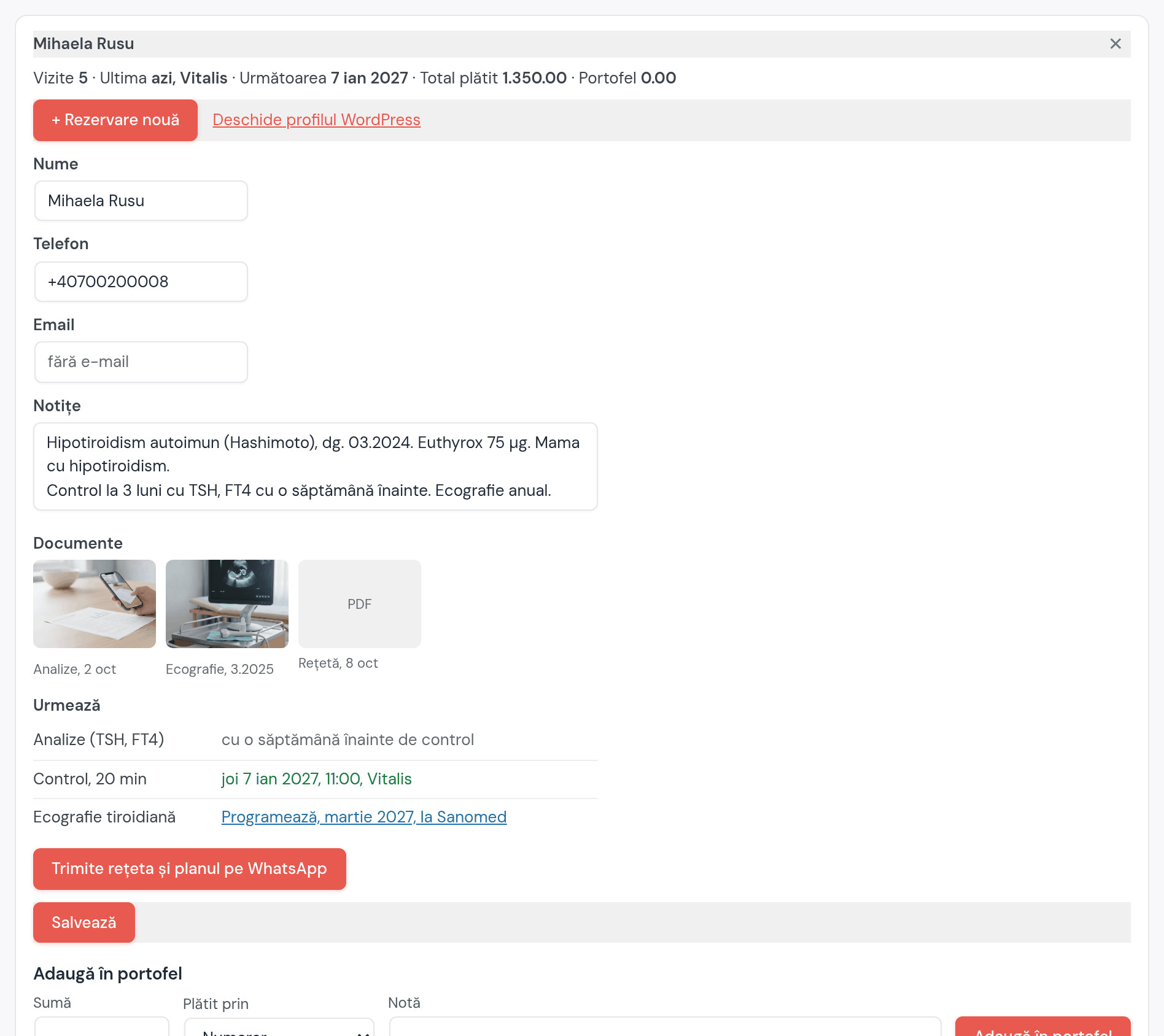Close the Mihaela Rusu patient panel
The width and height of the screenshot is (1164, 1036).
coord(1115,44)
